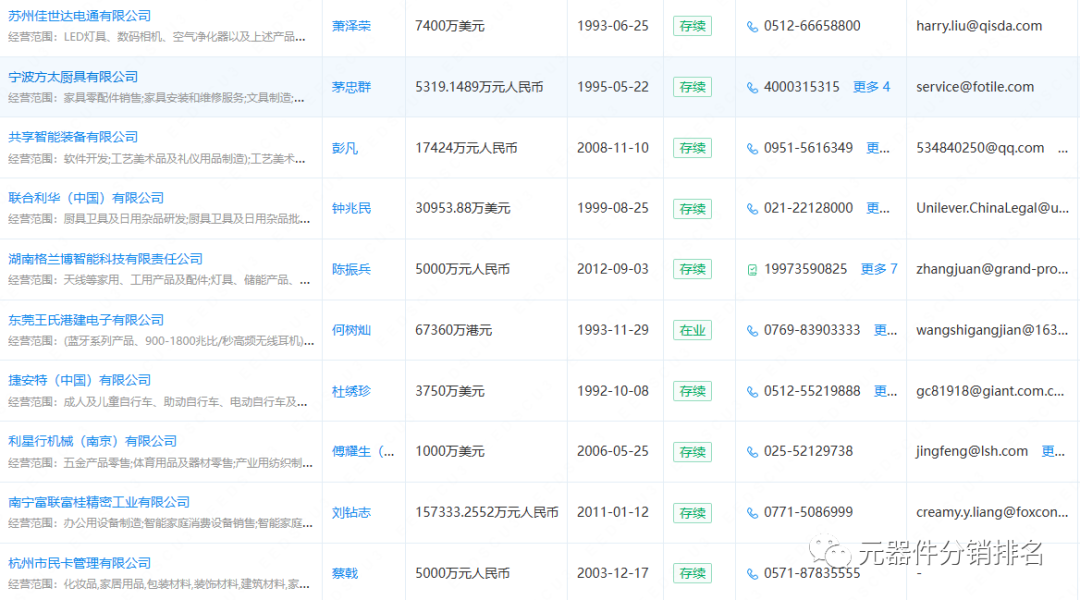Select founding date 1993-06-25

(613, 26)
